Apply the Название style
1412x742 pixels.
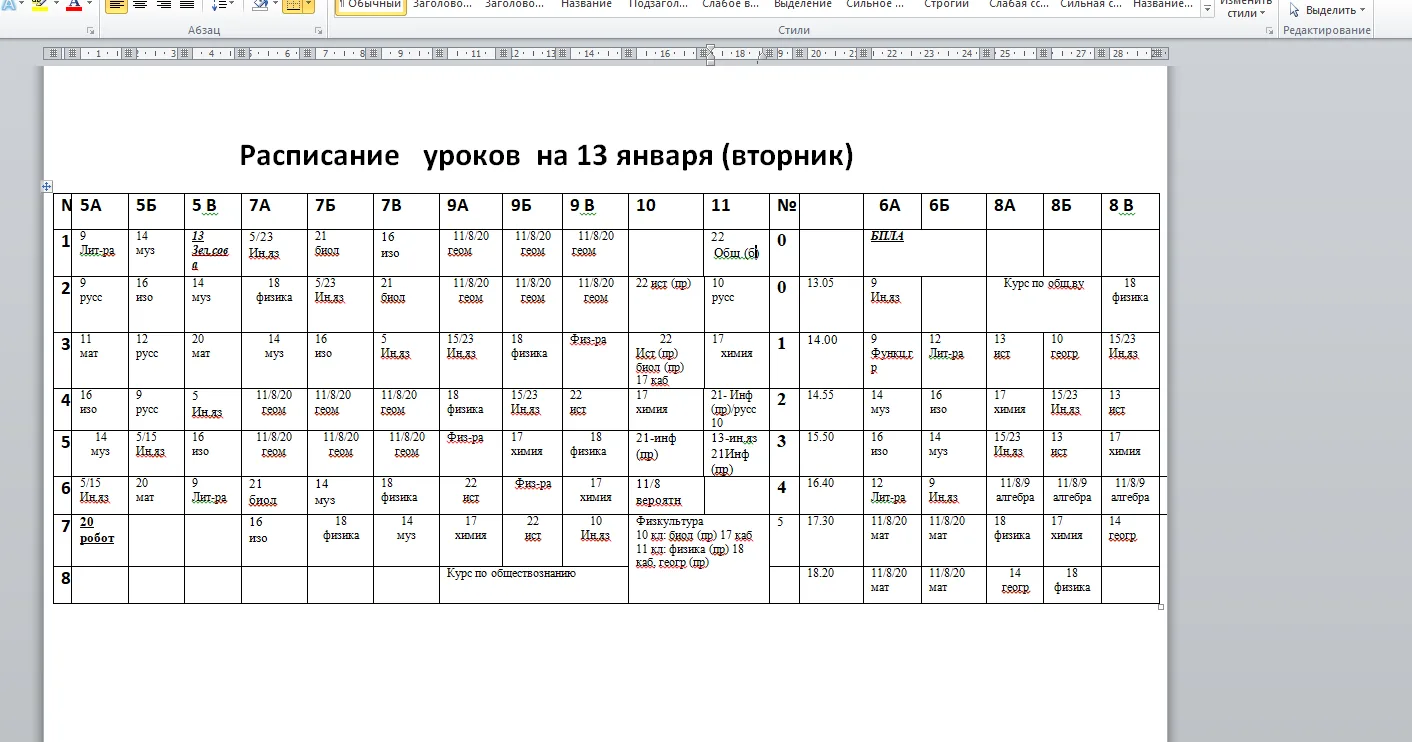(586, 5)
